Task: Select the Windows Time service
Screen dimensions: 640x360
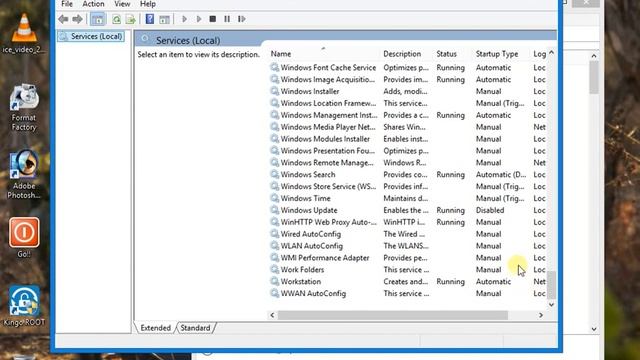Action: [x=407, y=198]
